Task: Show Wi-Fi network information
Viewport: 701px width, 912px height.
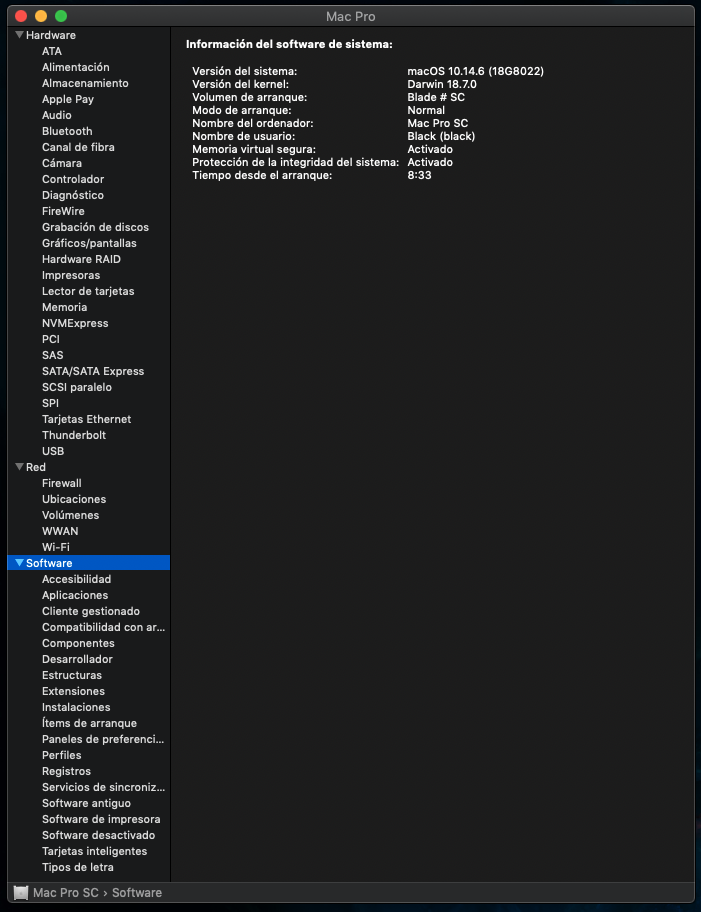Action: coord(56,547)
